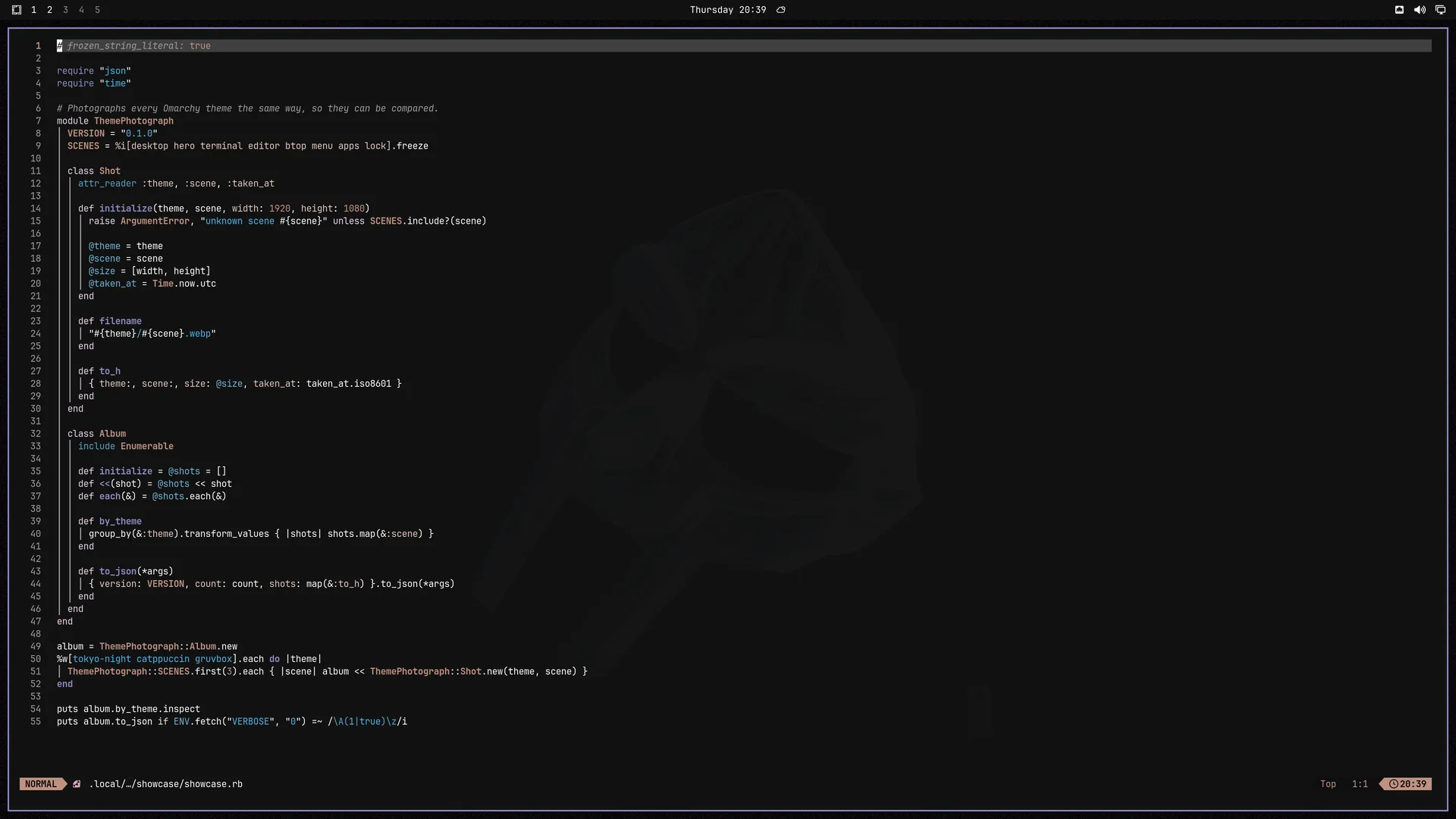Click the showcase.rb file path in the statusline
Image resolution: width=1456 pixels, height=819 pixels.
click(x=166, y=784)
